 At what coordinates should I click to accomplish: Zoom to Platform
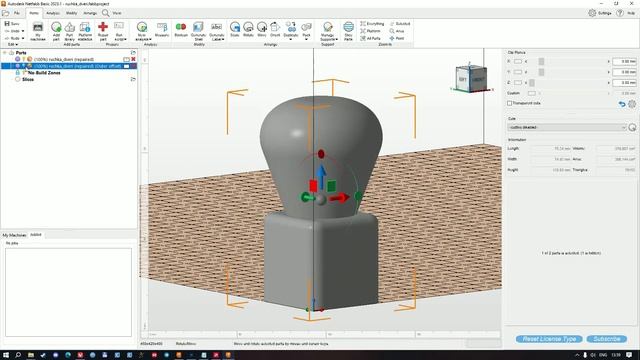tap(371, 31)
